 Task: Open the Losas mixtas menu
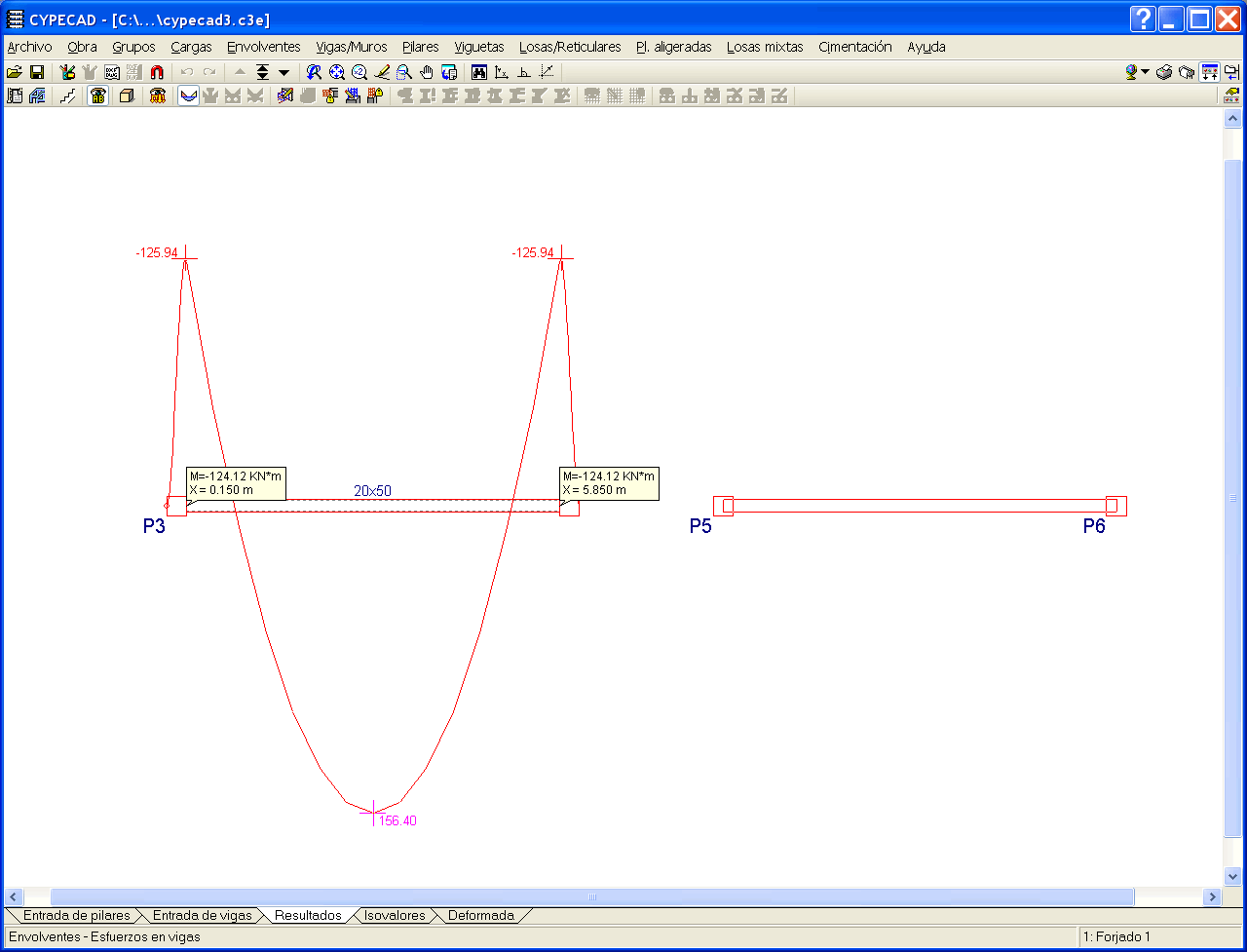point(765,47)
